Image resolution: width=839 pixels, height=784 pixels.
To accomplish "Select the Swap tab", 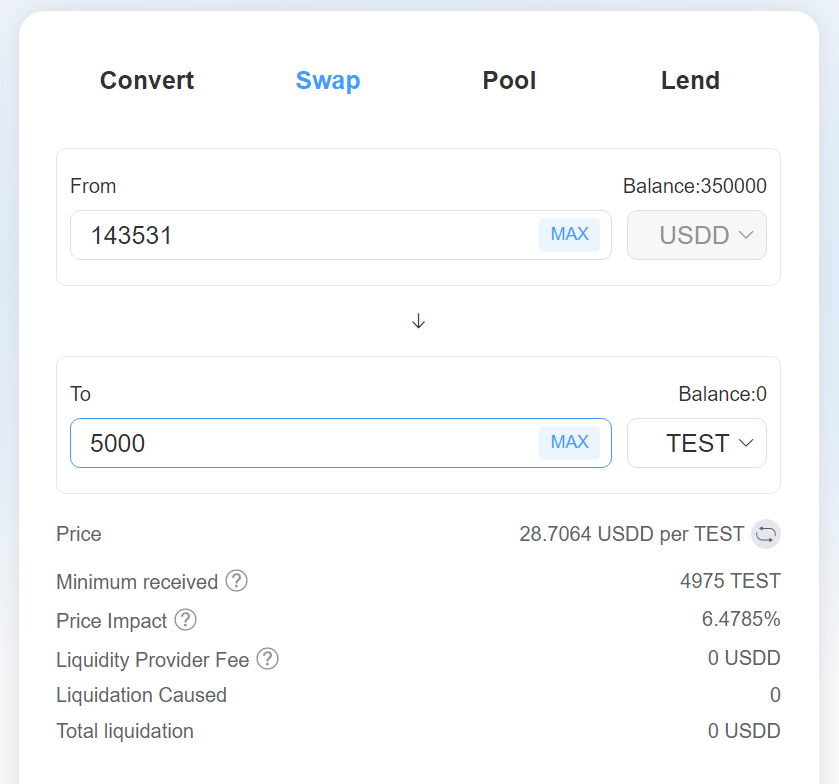I will point(328,81).
